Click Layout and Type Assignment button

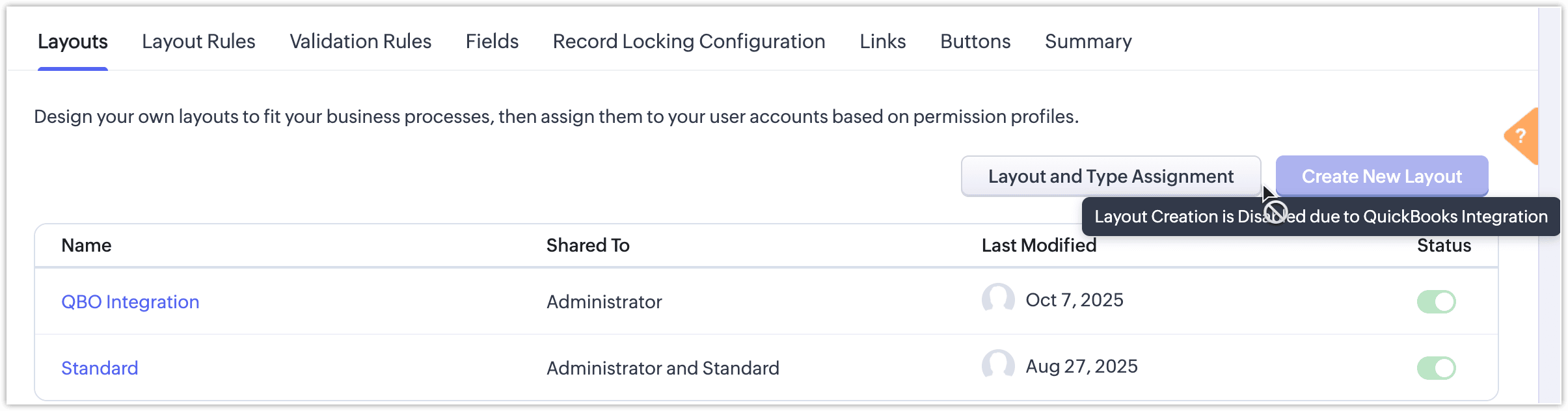tap(1111, 176)
